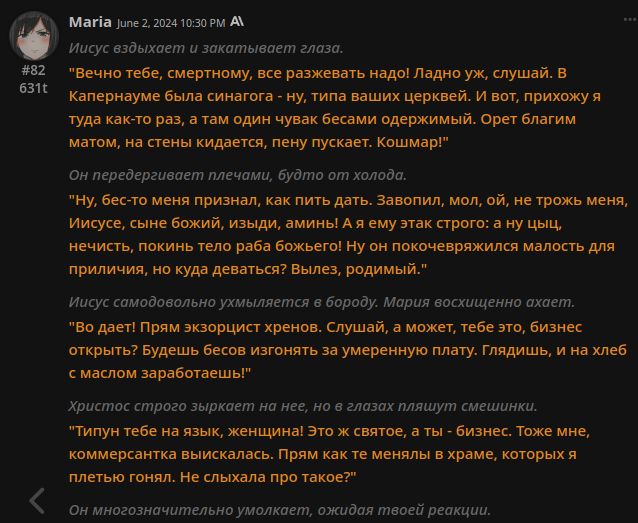Click the message number #82
The image size is (638, 523).
pos(33,70)
